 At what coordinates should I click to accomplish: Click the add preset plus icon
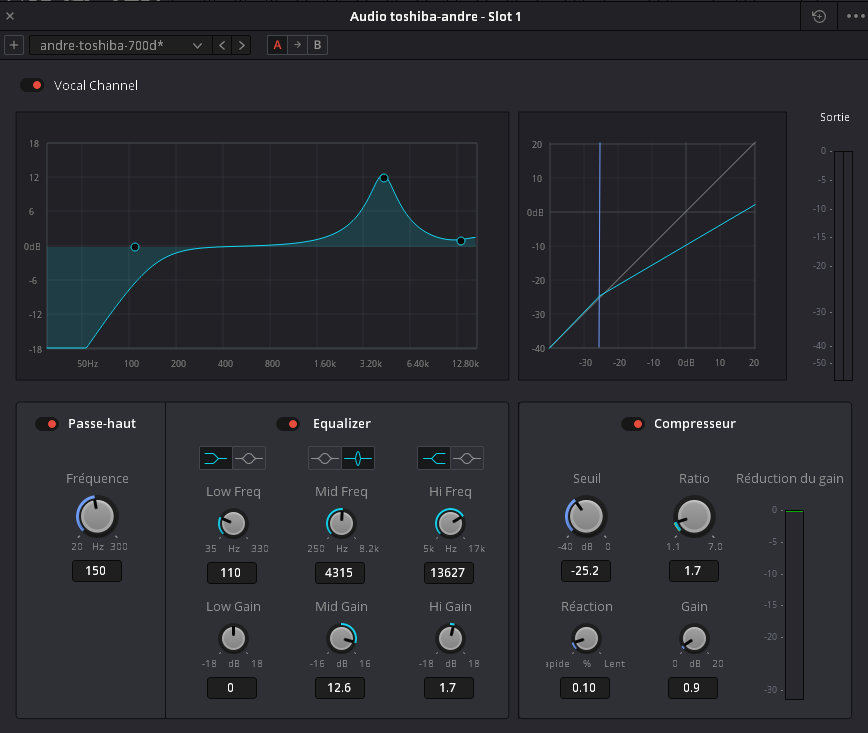click(14, 45)
